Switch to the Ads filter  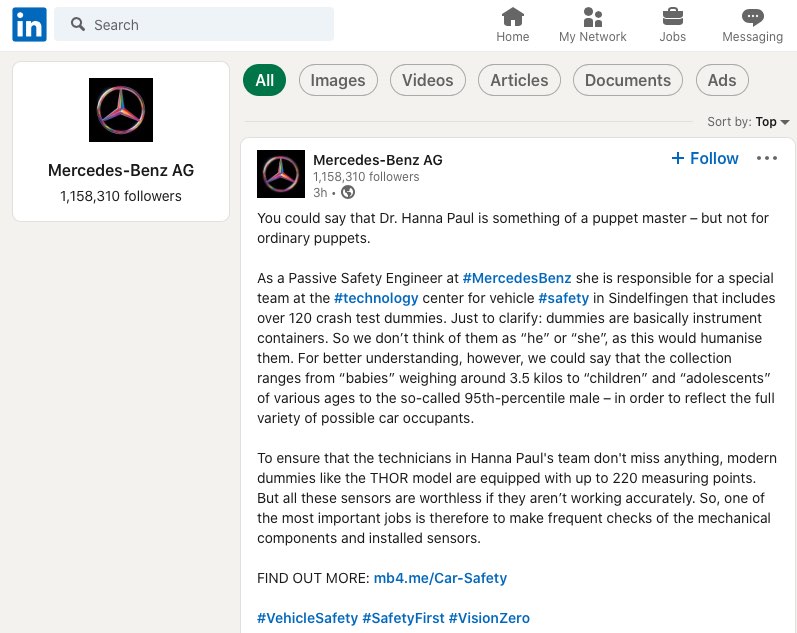[x=722, y=80]
